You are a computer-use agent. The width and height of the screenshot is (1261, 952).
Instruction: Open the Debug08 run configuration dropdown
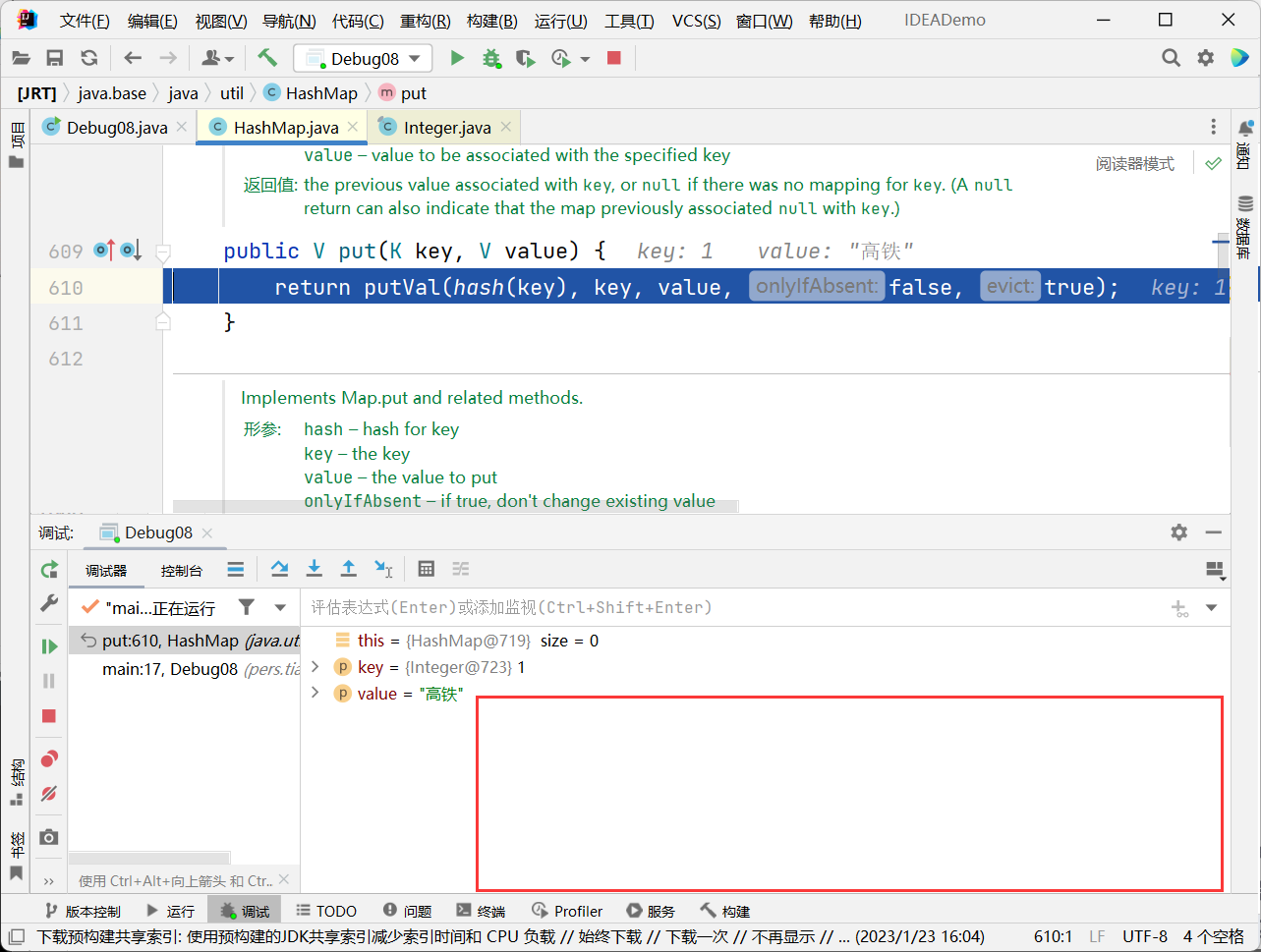coord(363,59)
